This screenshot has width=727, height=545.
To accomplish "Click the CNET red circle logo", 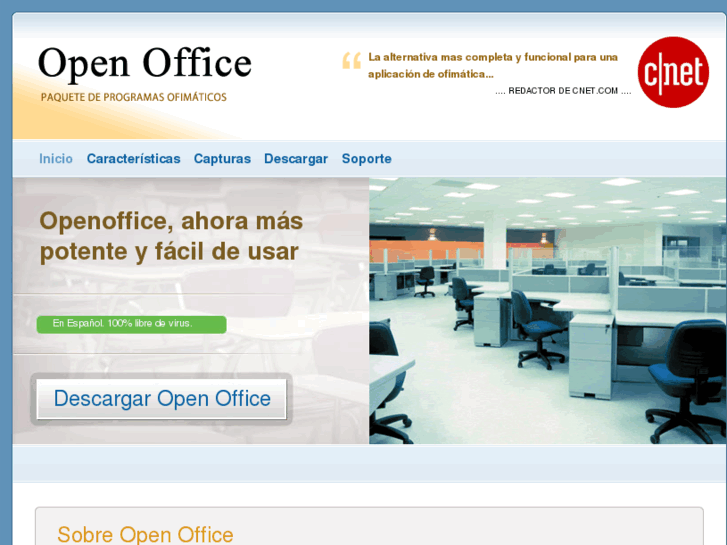I will pyautogui.click(x=673, y=72).
